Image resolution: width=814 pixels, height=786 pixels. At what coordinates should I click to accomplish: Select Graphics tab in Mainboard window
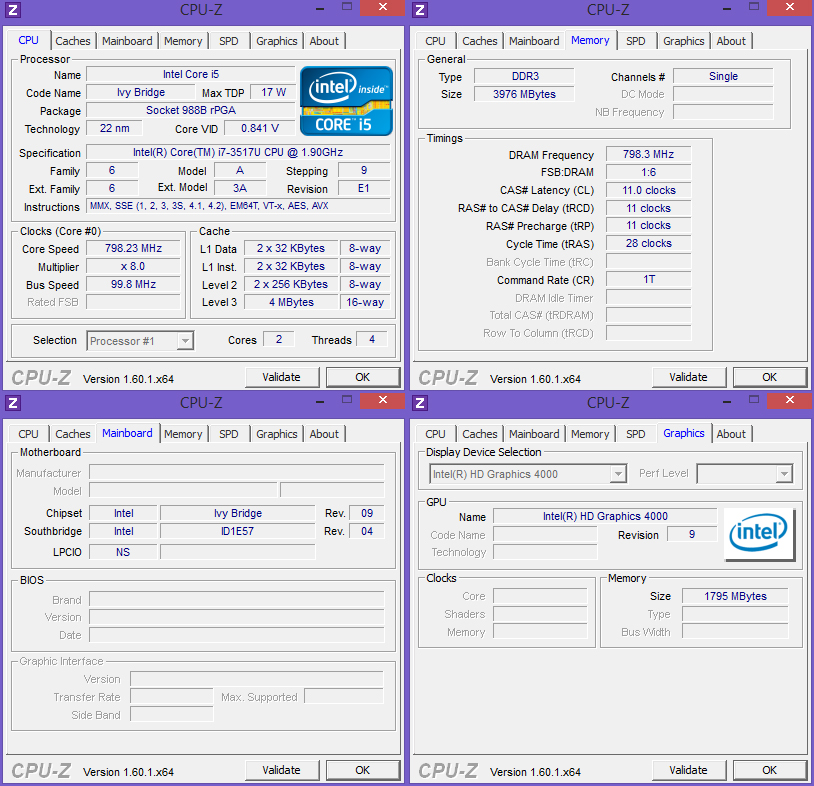coord(277,434)
